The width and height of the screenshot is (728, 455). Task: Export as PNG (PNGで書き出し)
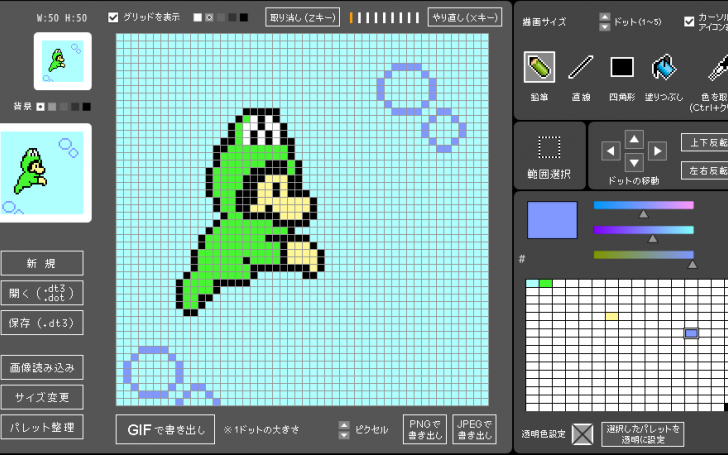click(x=425, y=429)
